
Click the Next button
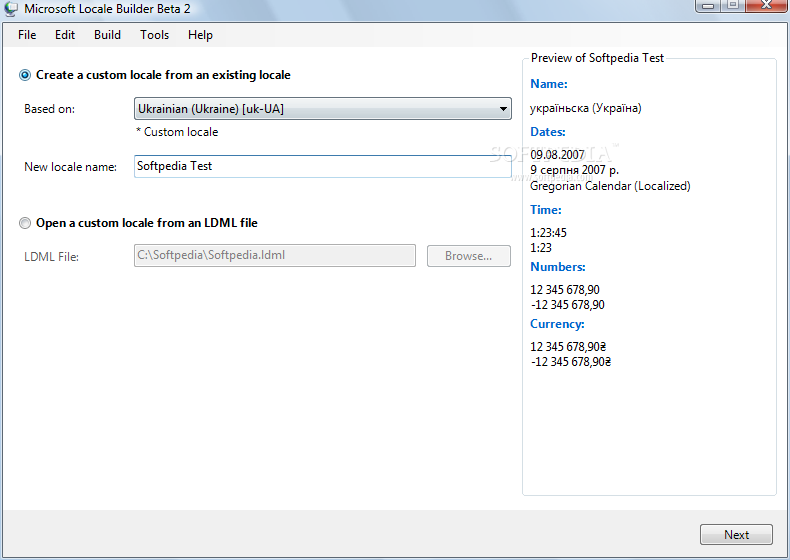point(736,534)
